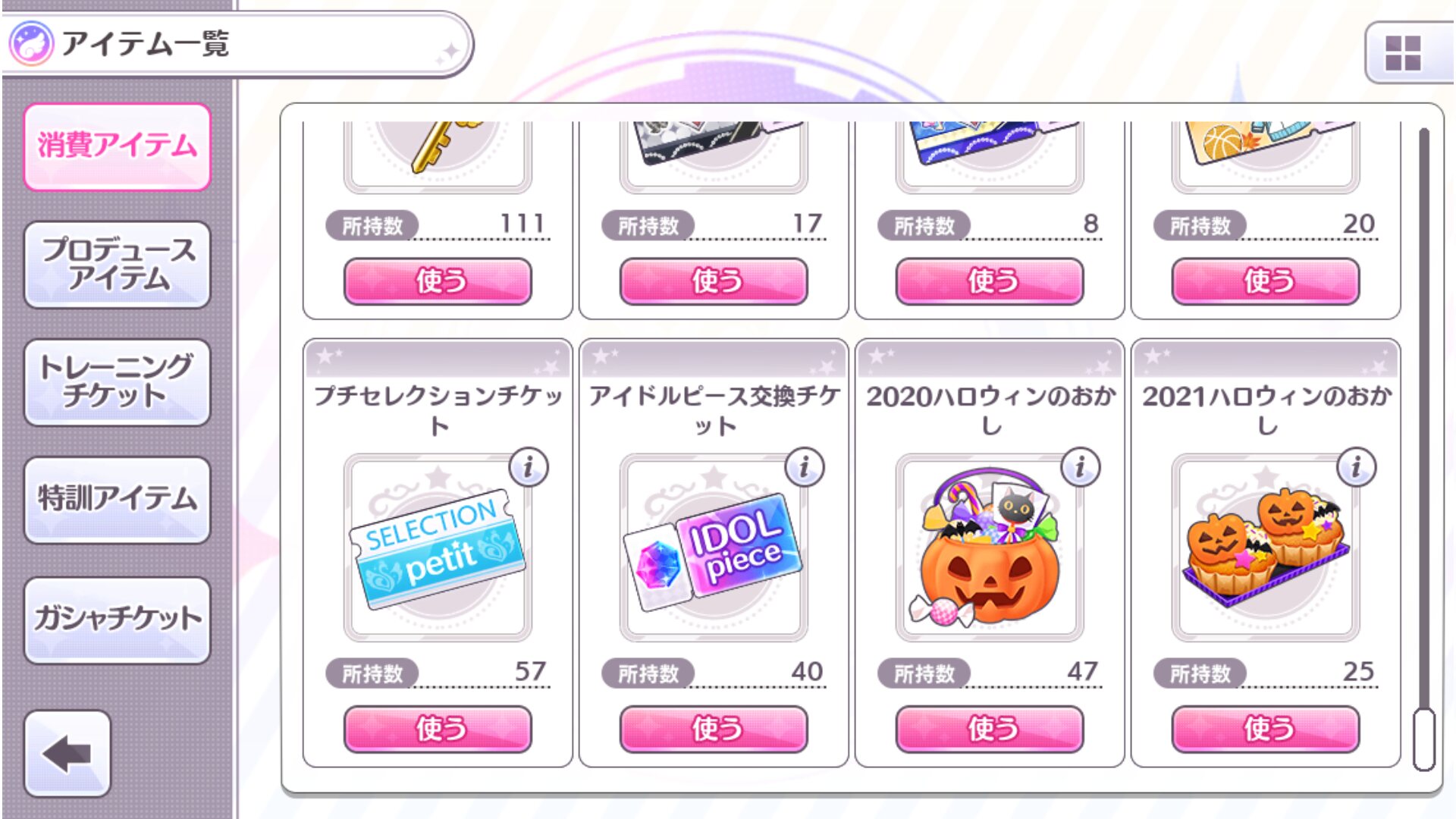Use the key item with 111 owned

tap(438, 281)
